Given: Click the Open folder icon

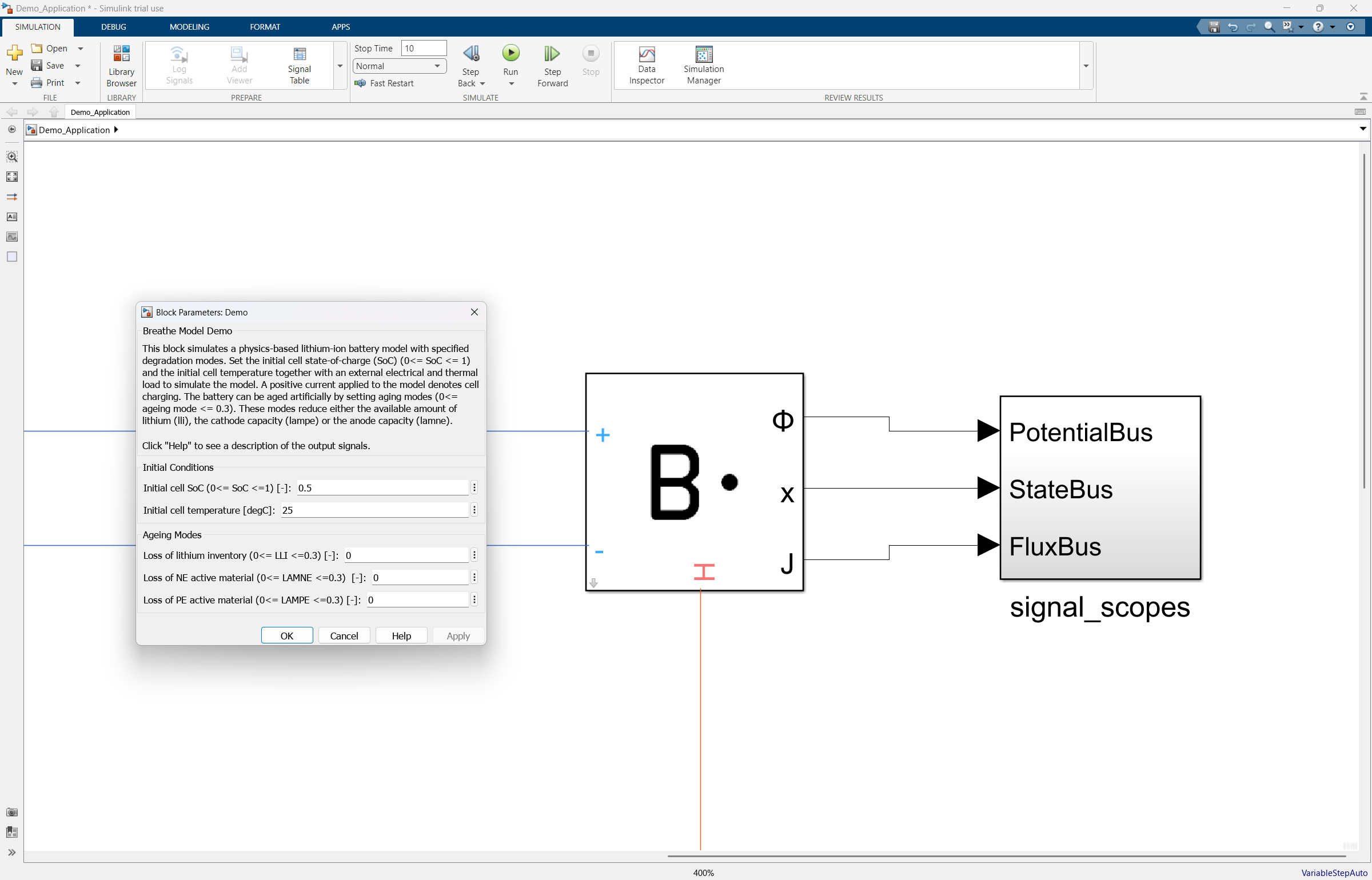Looking at the screenshot, I should click(37, 48).
